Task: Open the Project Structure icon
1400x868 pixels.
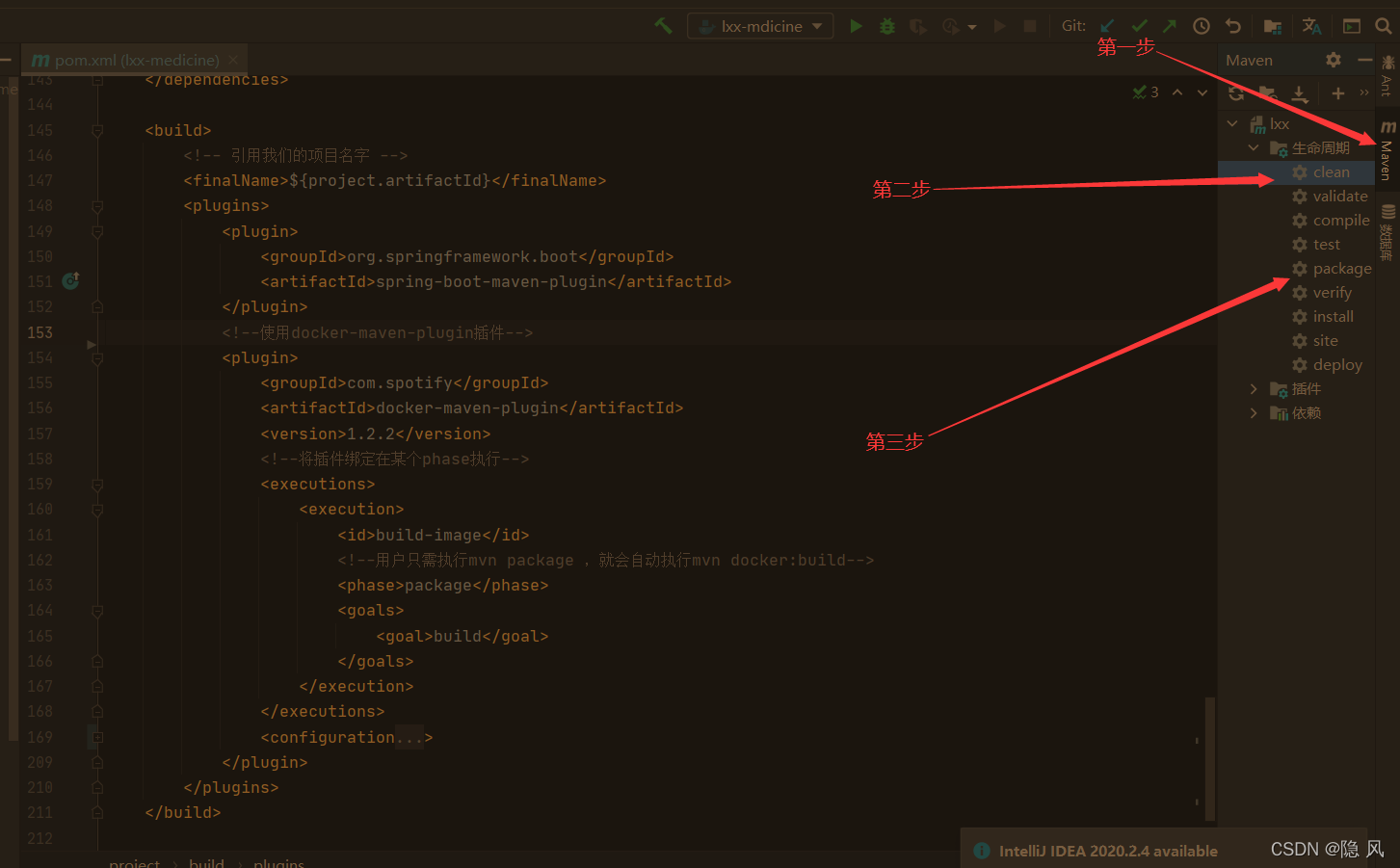Action: (x=1273, y=26)
